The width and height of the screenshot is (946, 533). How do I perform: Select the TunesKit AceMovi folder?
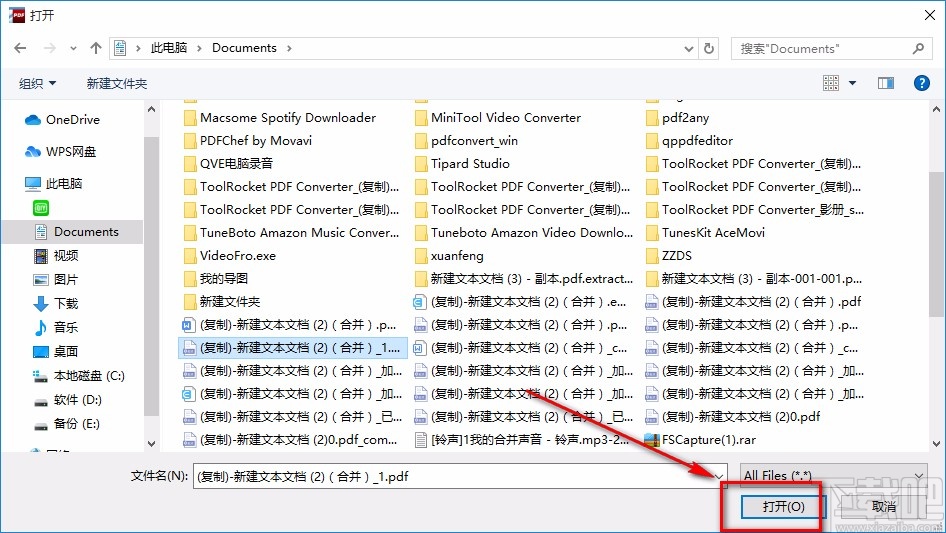[x=705, y=232]
